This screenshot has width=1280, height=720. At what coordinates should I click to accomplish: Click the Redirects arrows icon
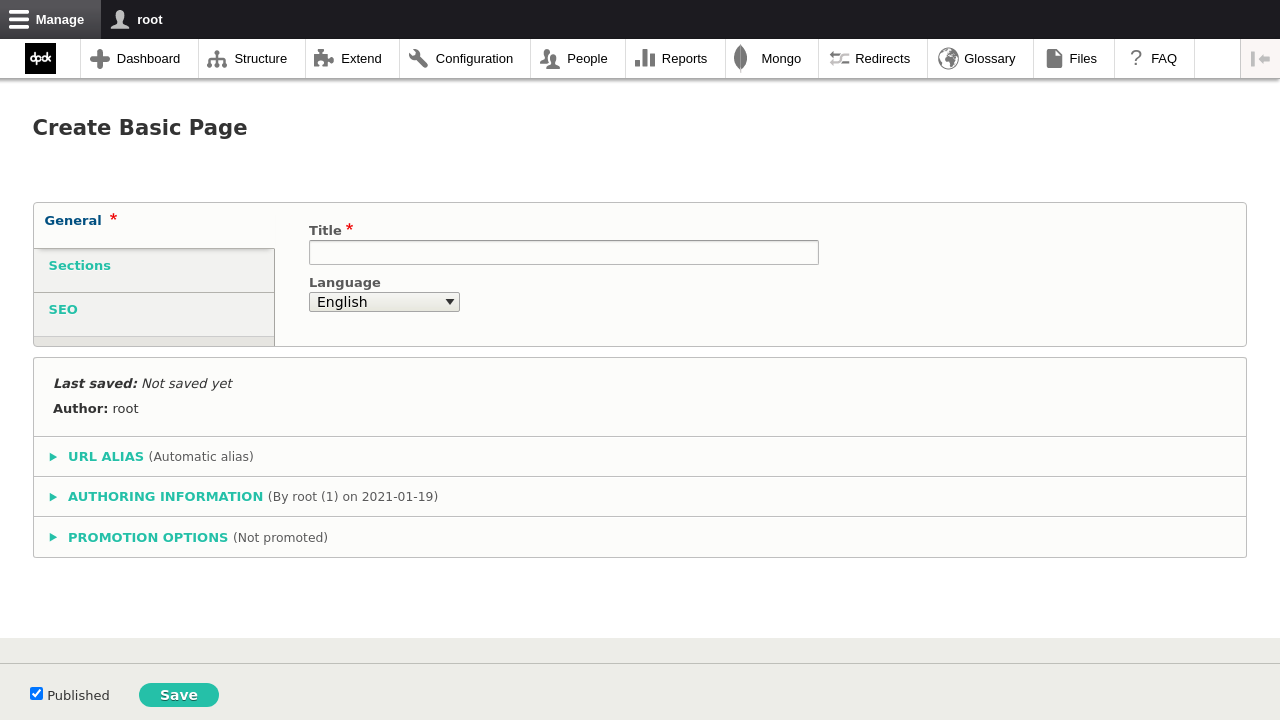pyautogui.click(x=839, y=59)
